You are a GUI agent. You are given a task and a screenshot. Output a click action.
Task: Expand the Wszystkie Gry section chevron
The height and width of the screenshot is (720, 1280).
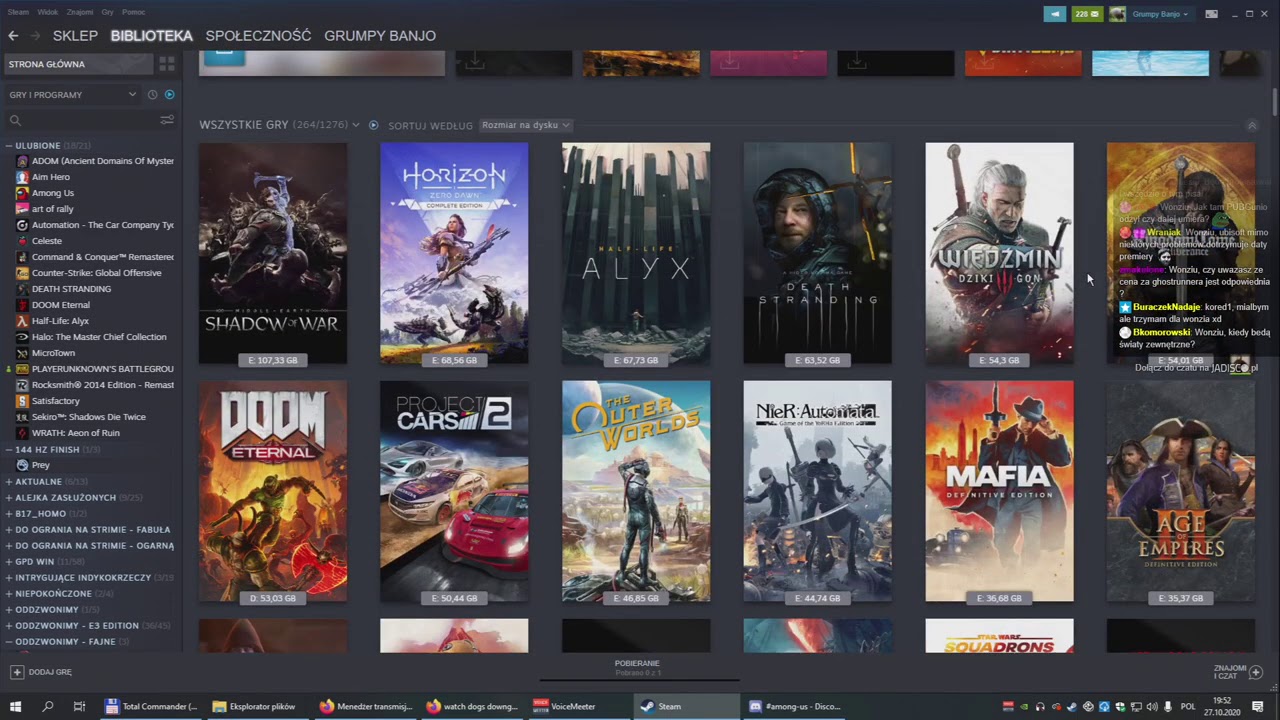(355, 125)
